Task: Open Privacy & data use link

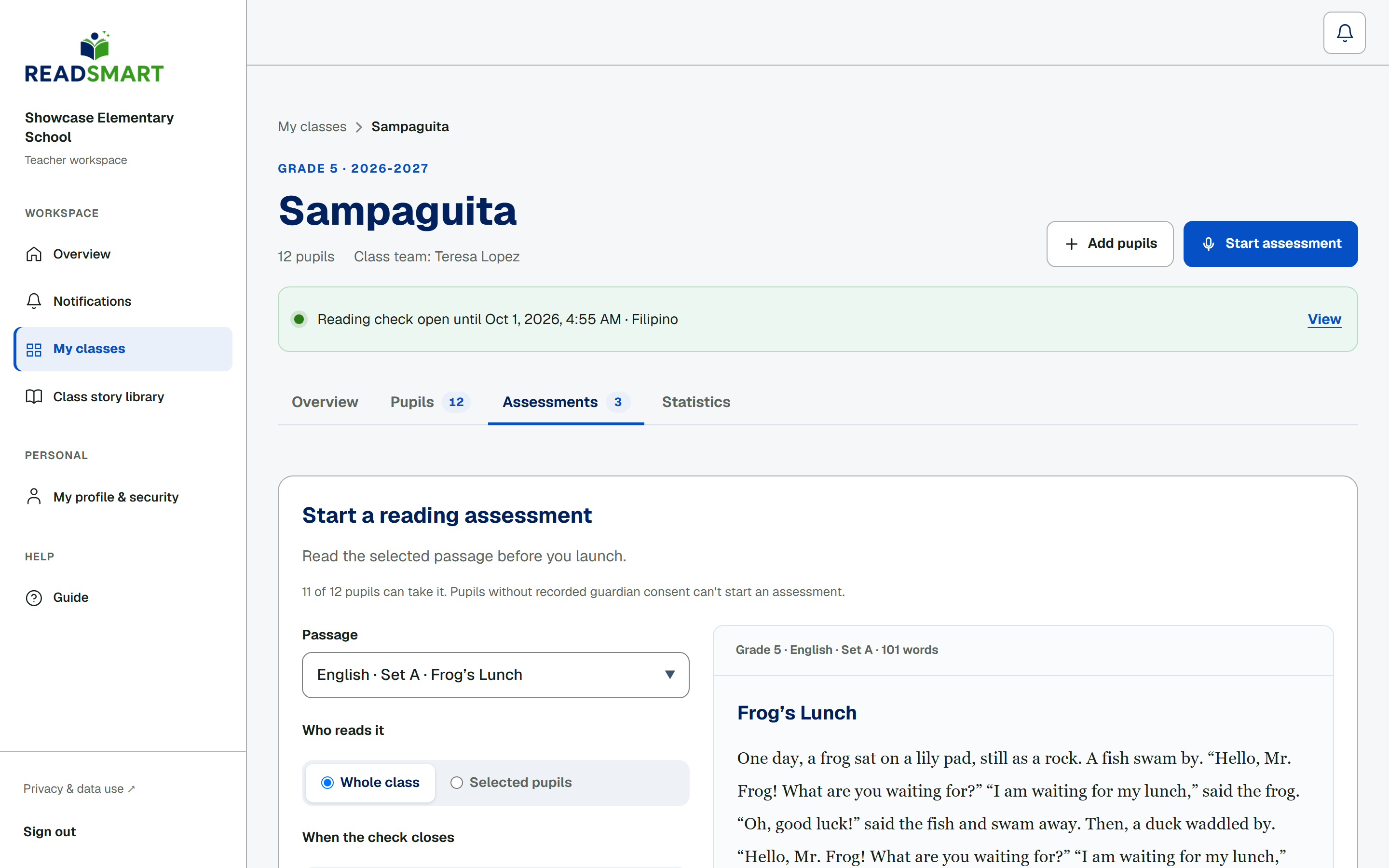Action: (79, 789)
